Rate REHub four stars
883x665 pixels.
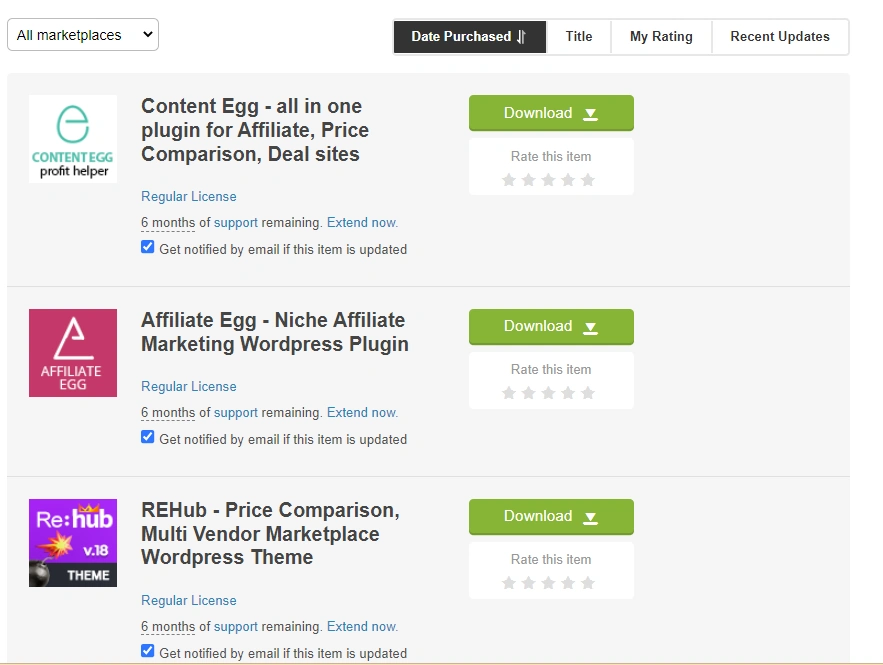(568, 583)
